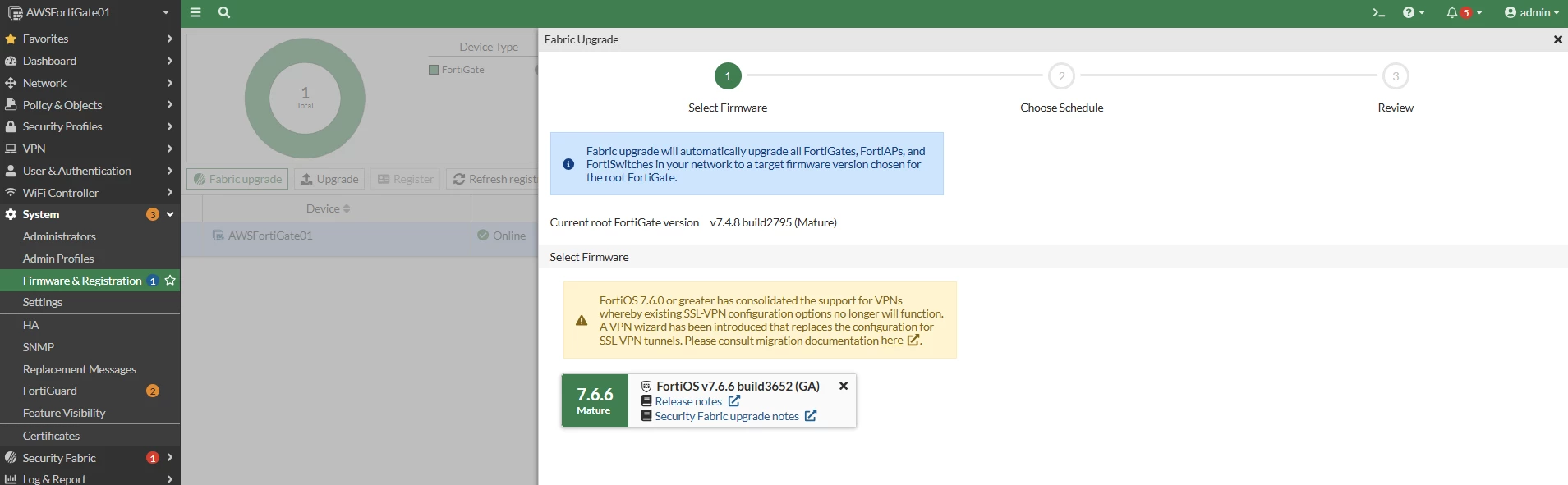
Task: Toggle favorite star for Firmware & Registration
Action: point(170,281)
